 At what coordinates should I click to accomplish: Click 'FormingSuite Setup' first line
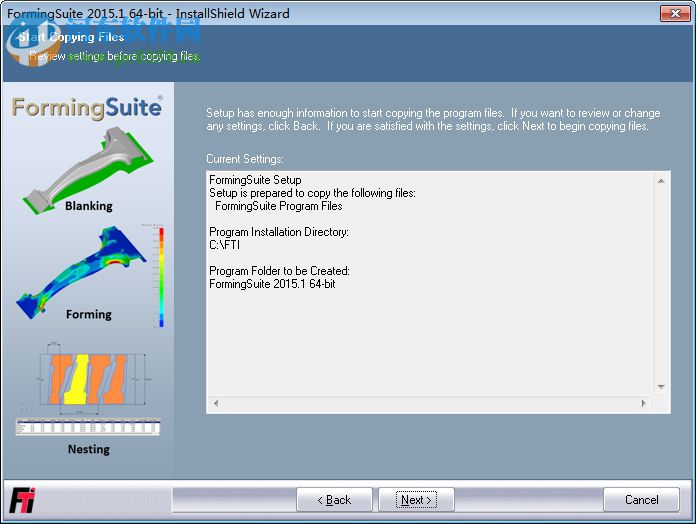255,180
